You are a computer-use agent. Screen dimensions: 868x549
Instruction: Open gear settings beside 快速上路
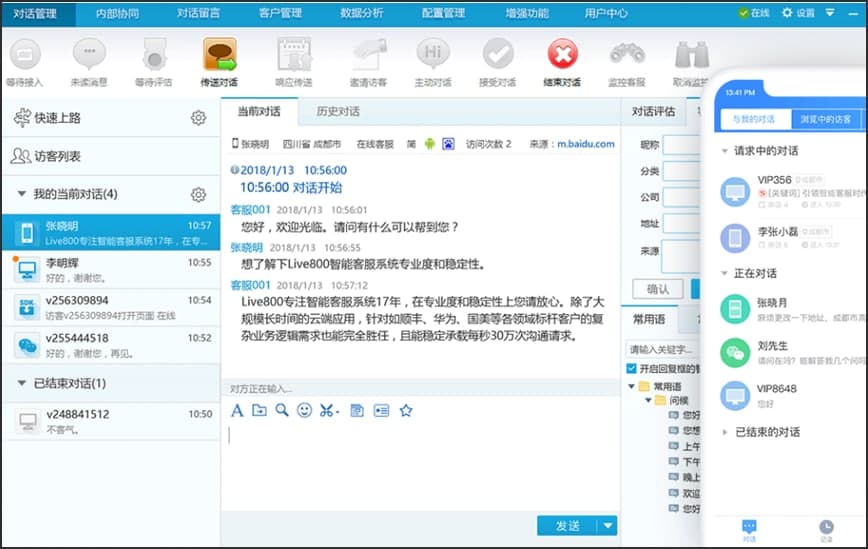point(198,118)
